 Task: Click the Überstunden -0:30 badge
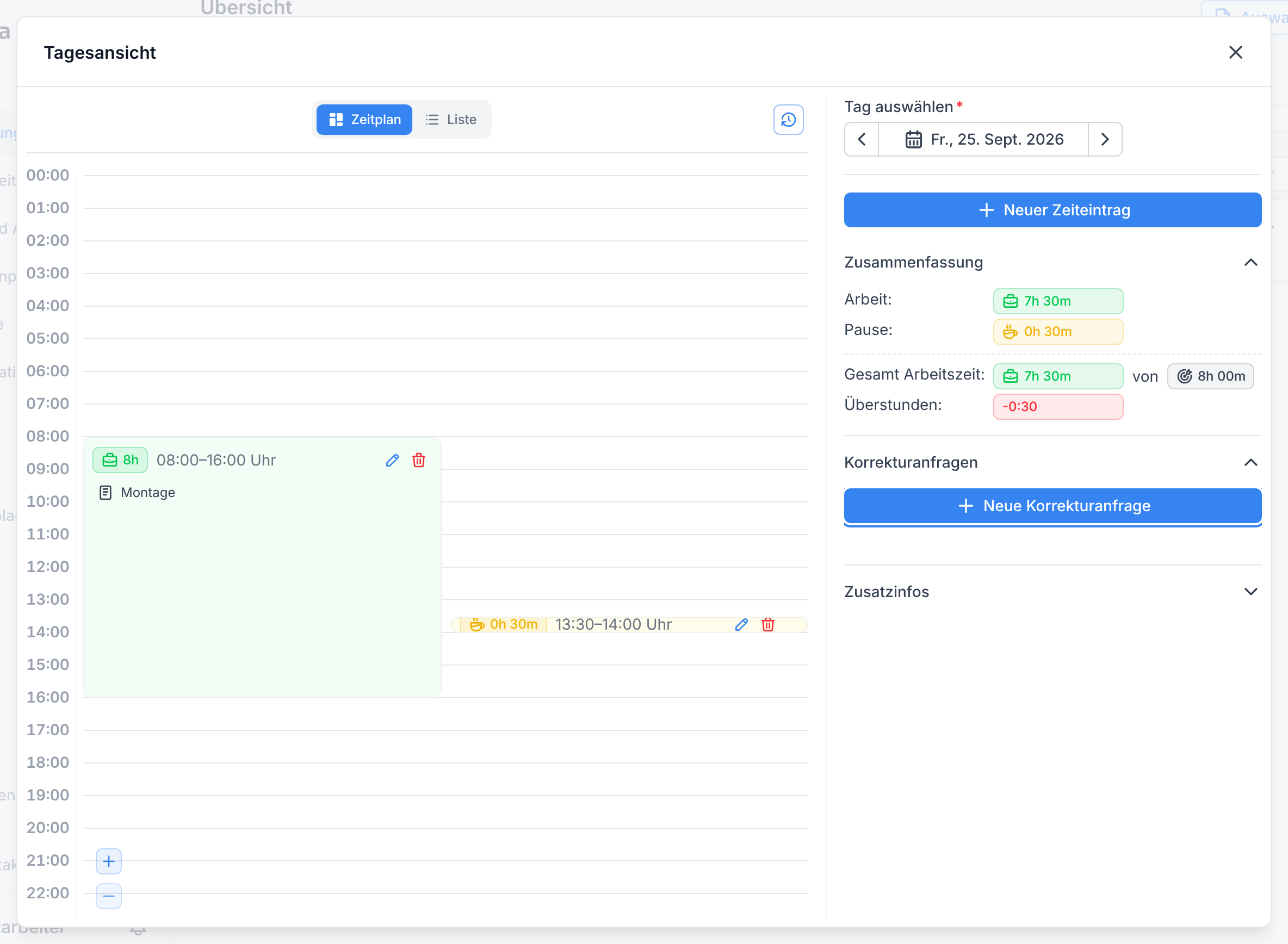pyautogui.click(x=1058, y=406)
